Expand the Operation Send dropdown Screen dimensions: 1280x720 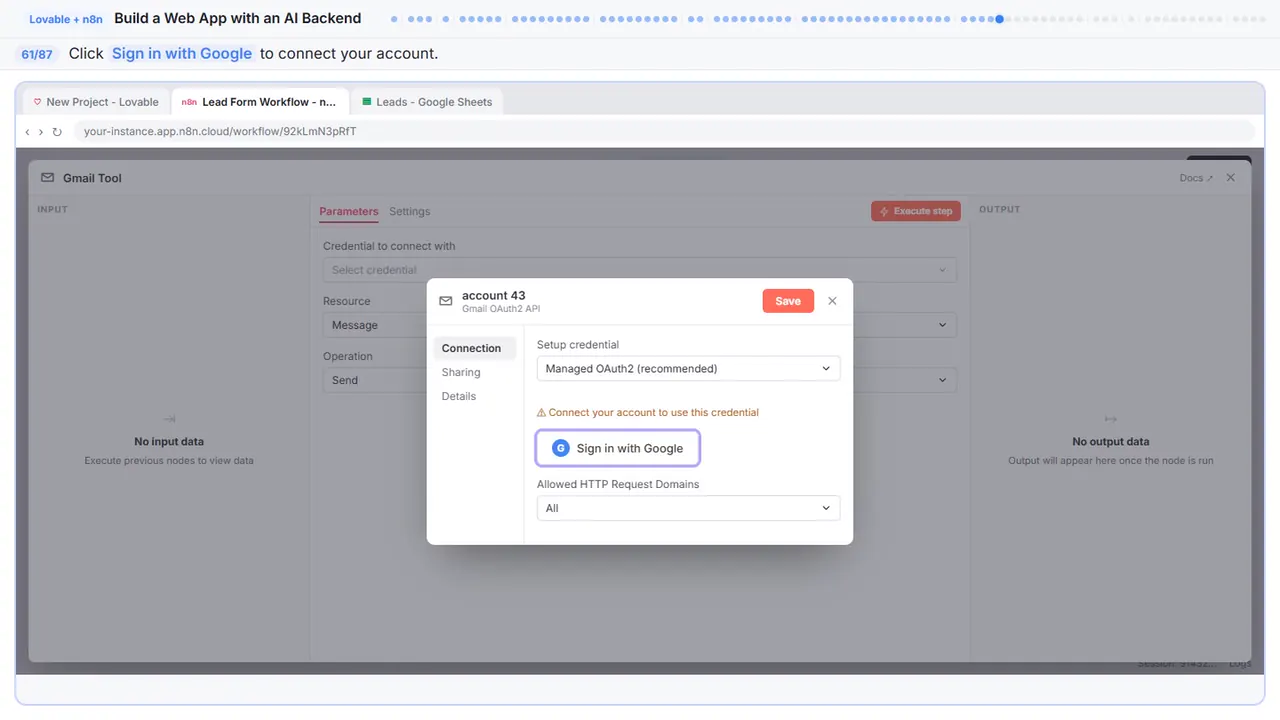click(640, 380)
